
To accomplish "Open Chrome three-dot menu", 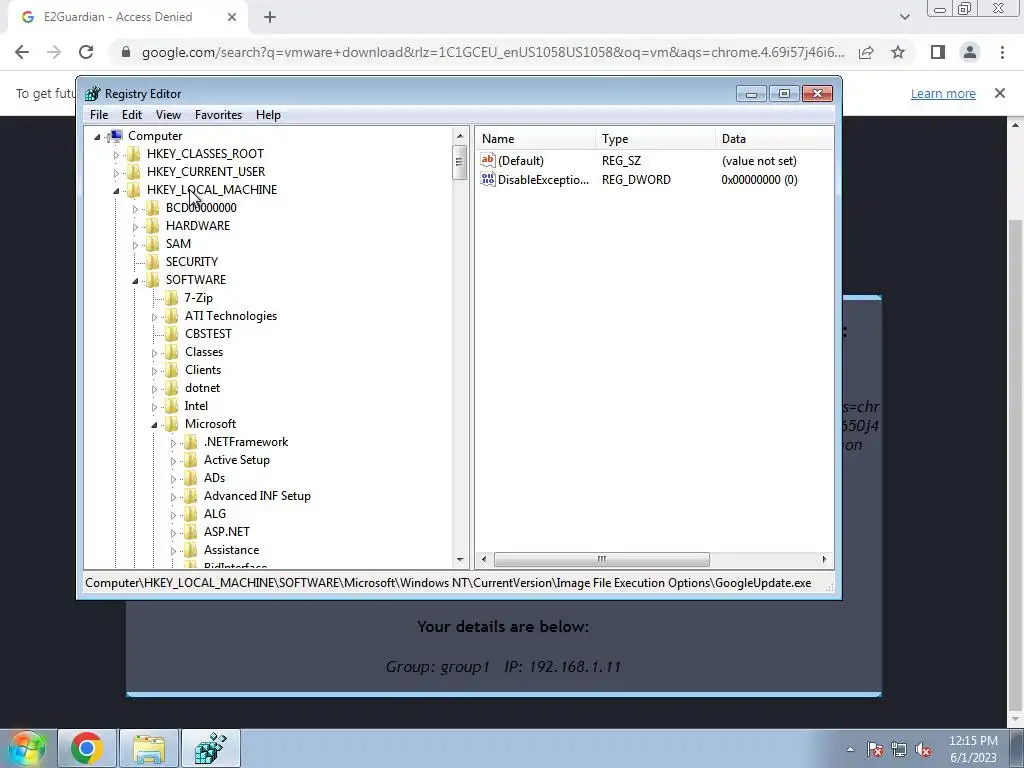I will [1002, 52].
